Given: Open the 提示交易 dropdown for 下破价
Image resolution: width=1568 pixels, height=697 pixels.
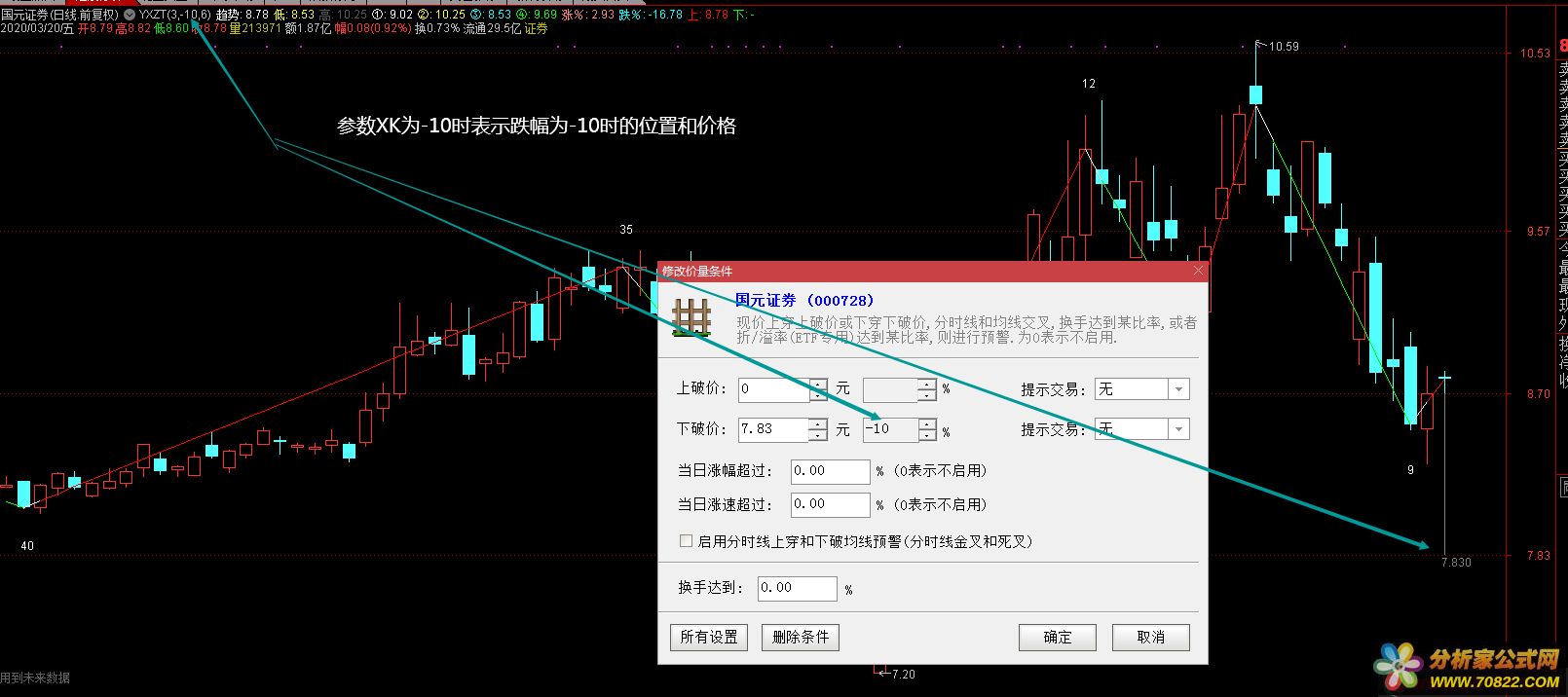Looking at the screenshot, I should click(x=1178, y=429).
